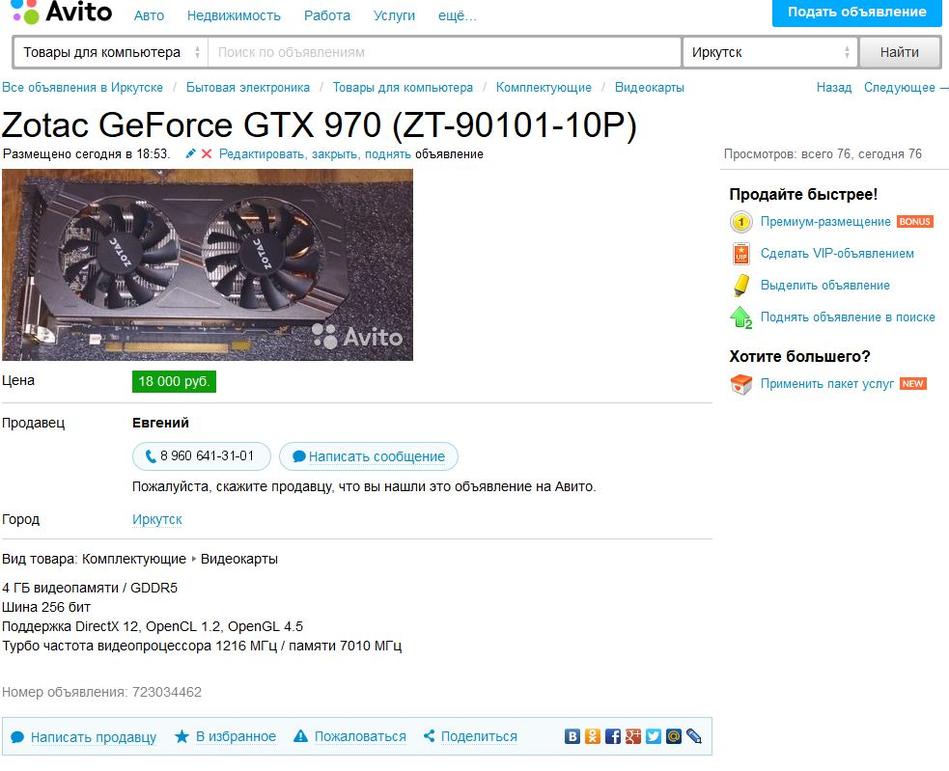Click the warning triangle complaint icon
Image resolution: width=949 pixels, height=771 pixels.
coord(300,737)
